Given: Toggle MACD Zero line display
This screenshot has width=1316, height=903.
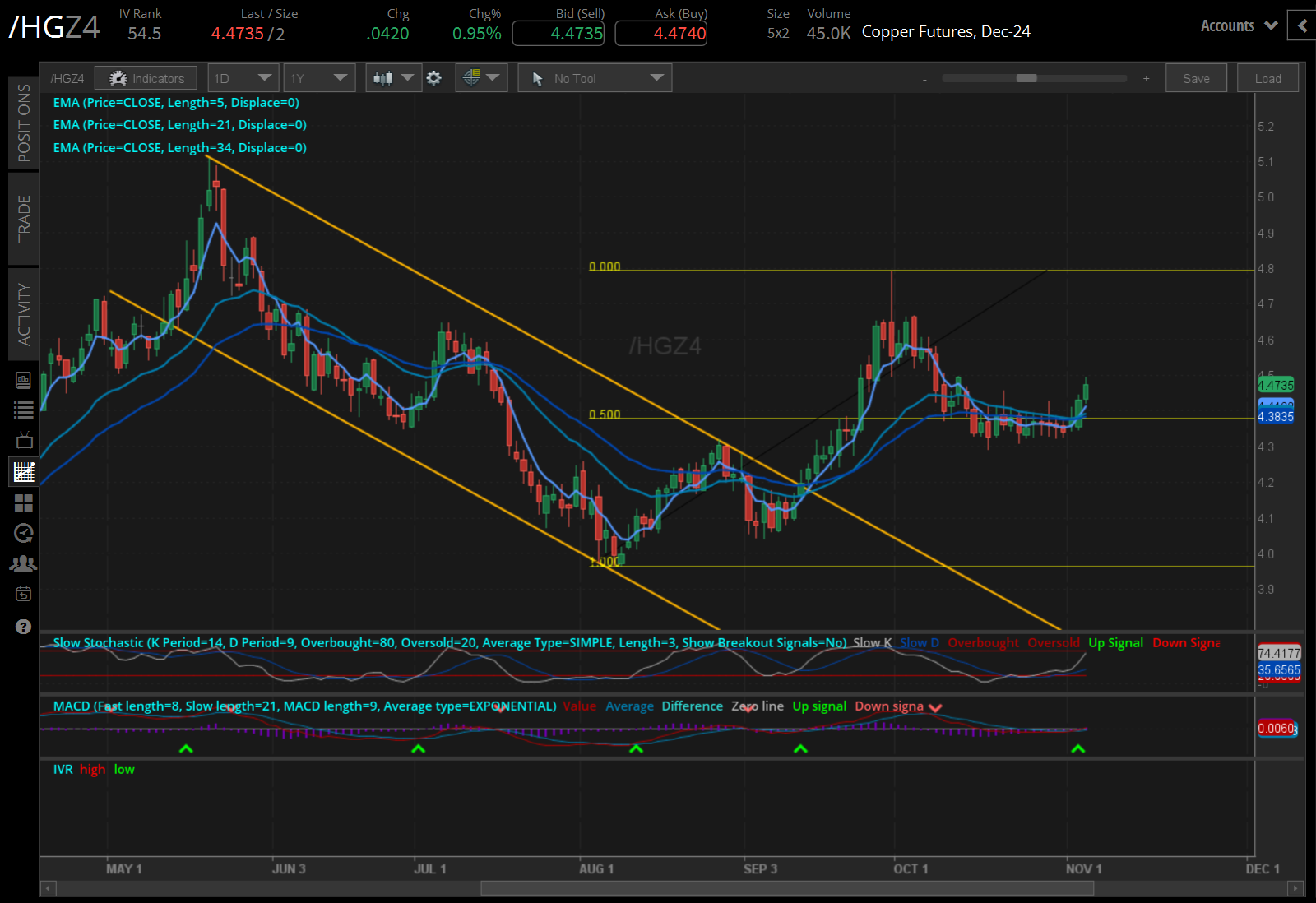Looking at the screenshot, I should [x=757, y=706].
